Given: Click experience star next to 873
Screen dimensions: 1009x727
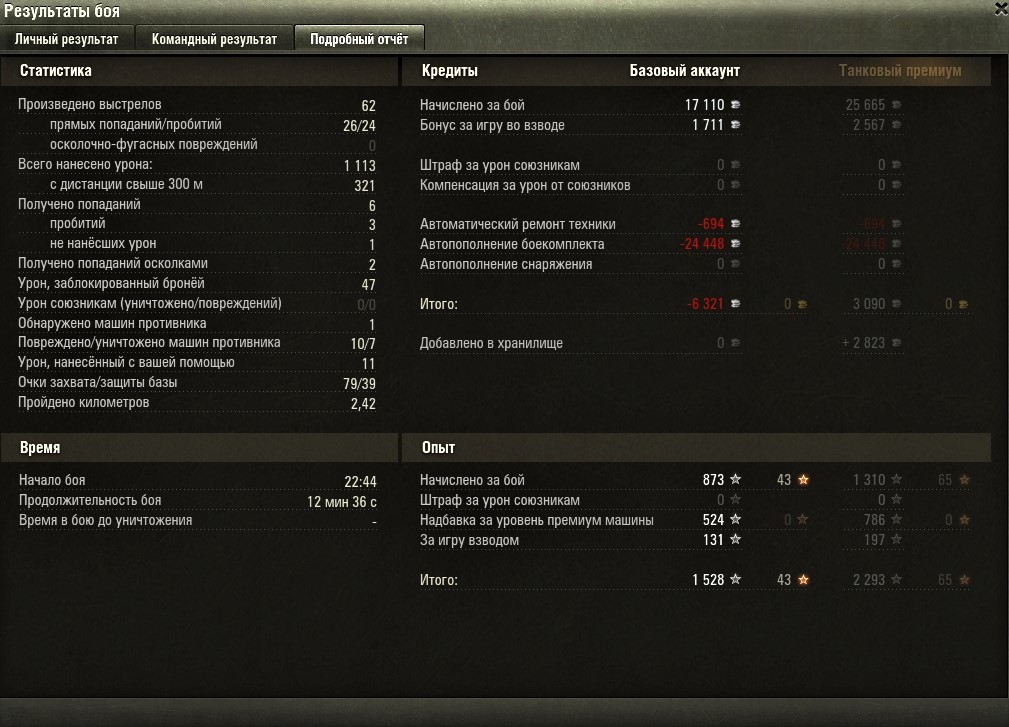Looking at the screenshot, I should 736,479.
